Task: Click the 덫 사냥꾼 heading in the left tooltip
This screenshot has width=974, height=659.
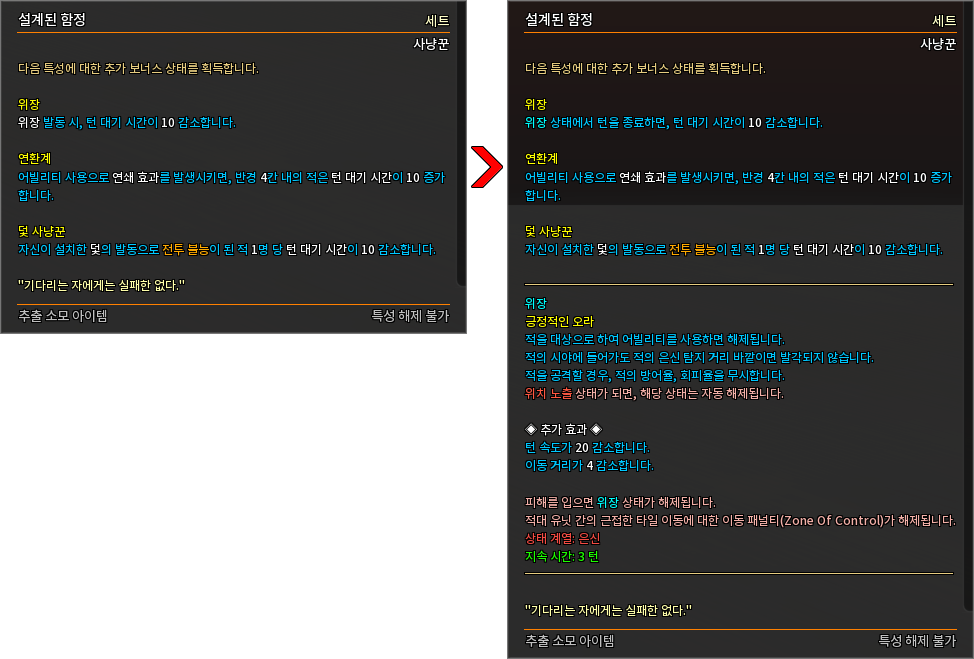Action: click(42, 231)
